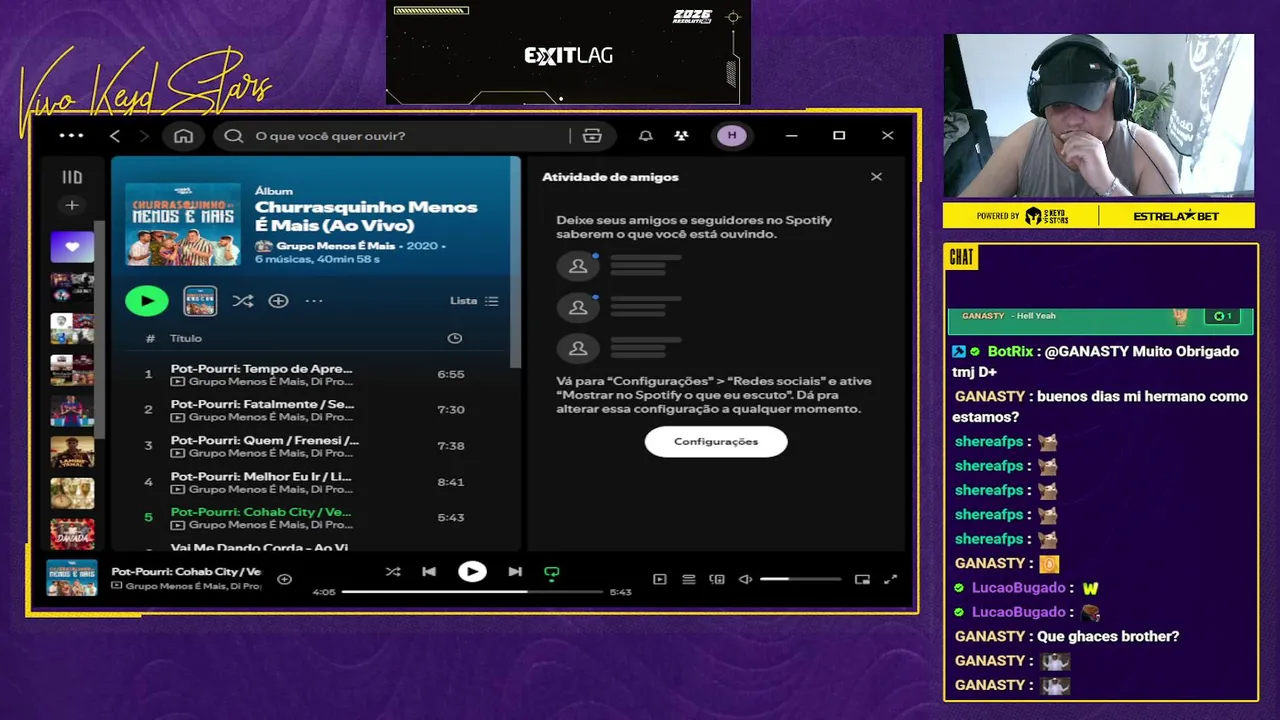Image resolution: width=1280 pixels, height=720 pixels.
Task: Open the Queue icon
Action: click(688, 579)
